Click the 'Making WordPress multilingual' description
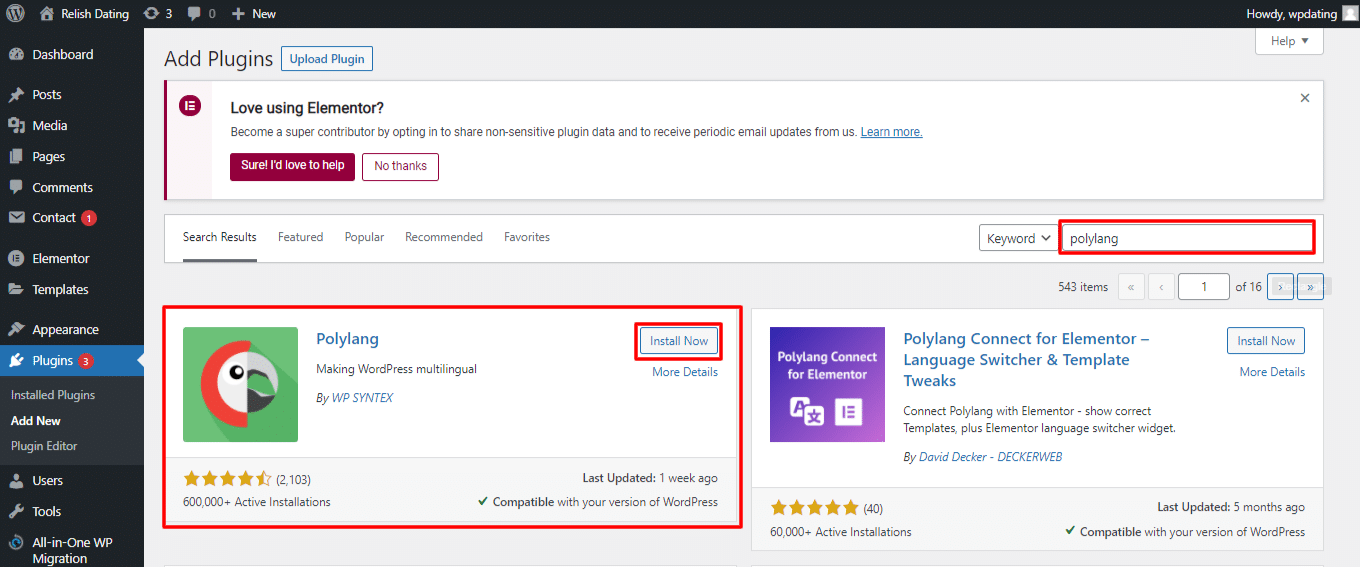This screenshot has width=1360, height=567. click(396, 369)
